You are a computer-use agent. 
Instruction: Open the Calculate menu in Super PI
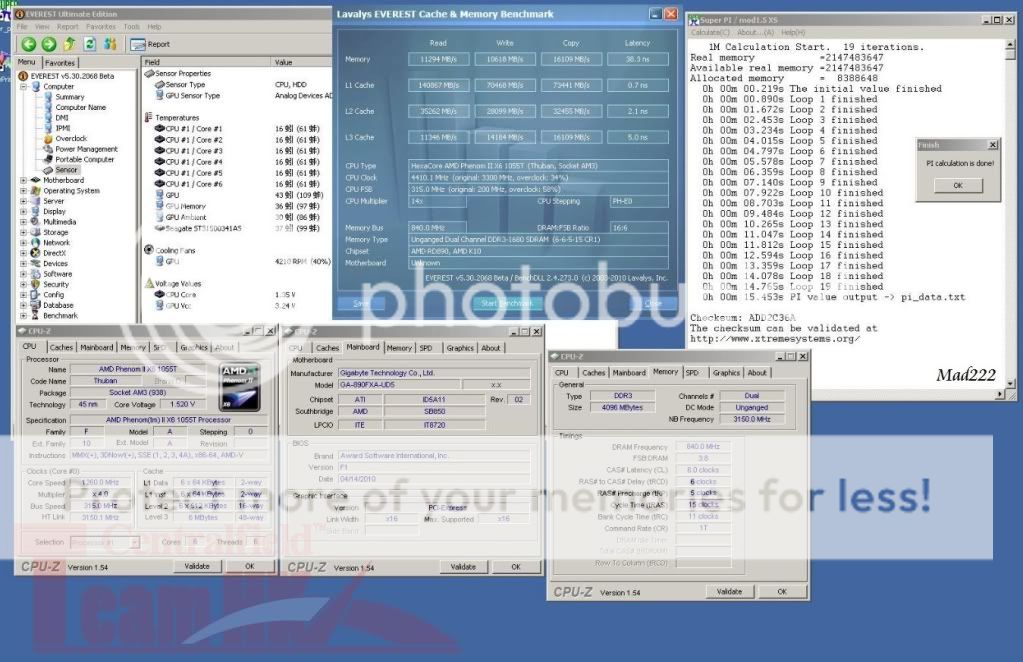(711, 32)
